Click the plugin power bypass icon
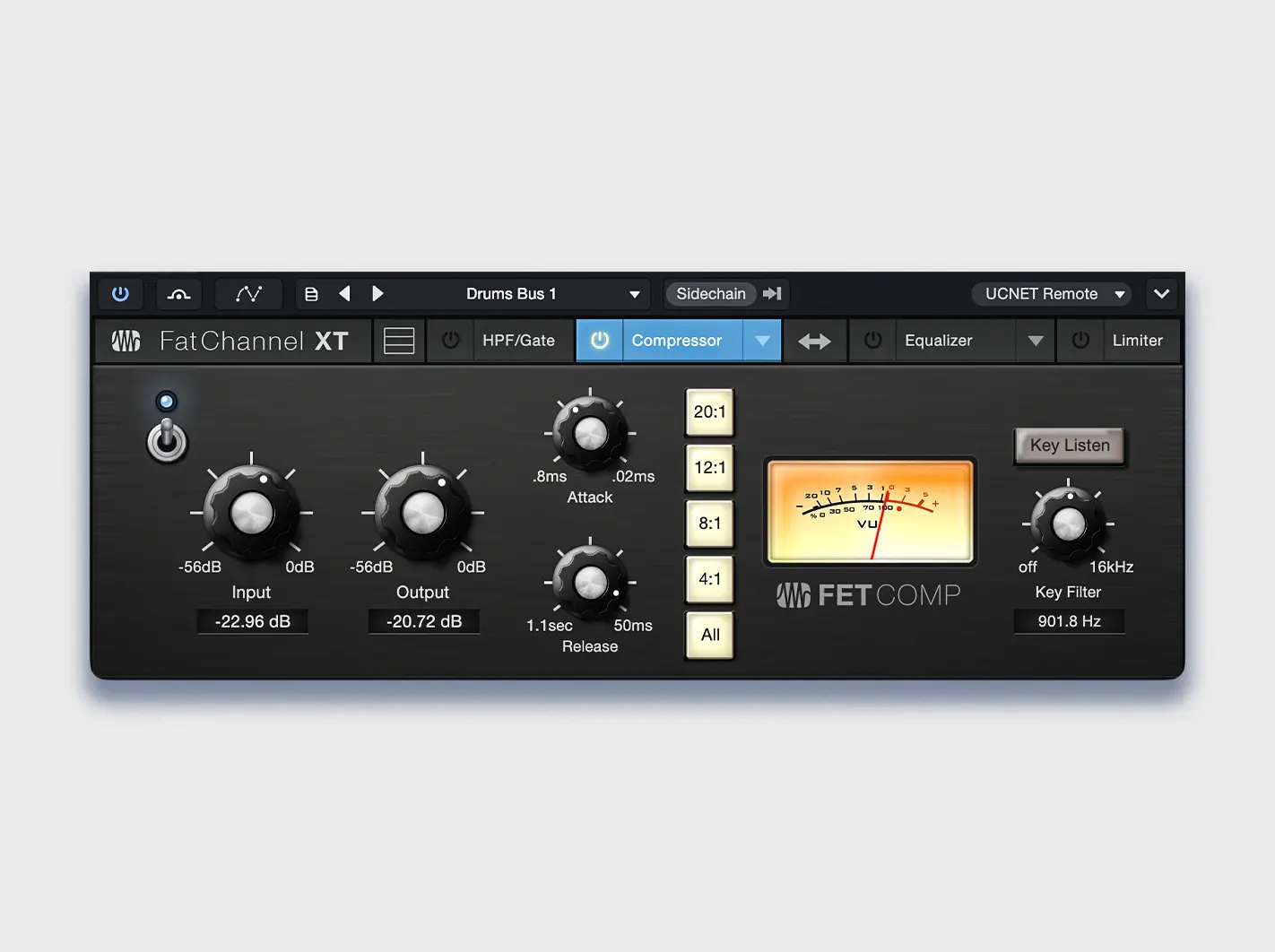1275x952 pixels. (x=120, y=294)
